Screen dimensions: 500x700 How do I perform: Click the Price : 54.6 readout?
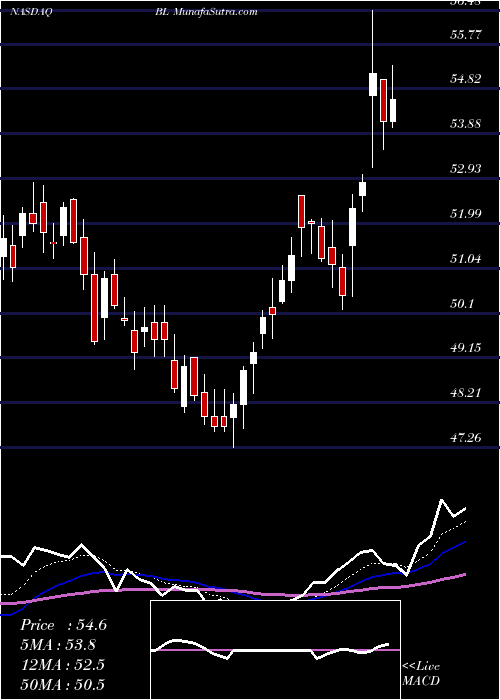coord(63,625)
